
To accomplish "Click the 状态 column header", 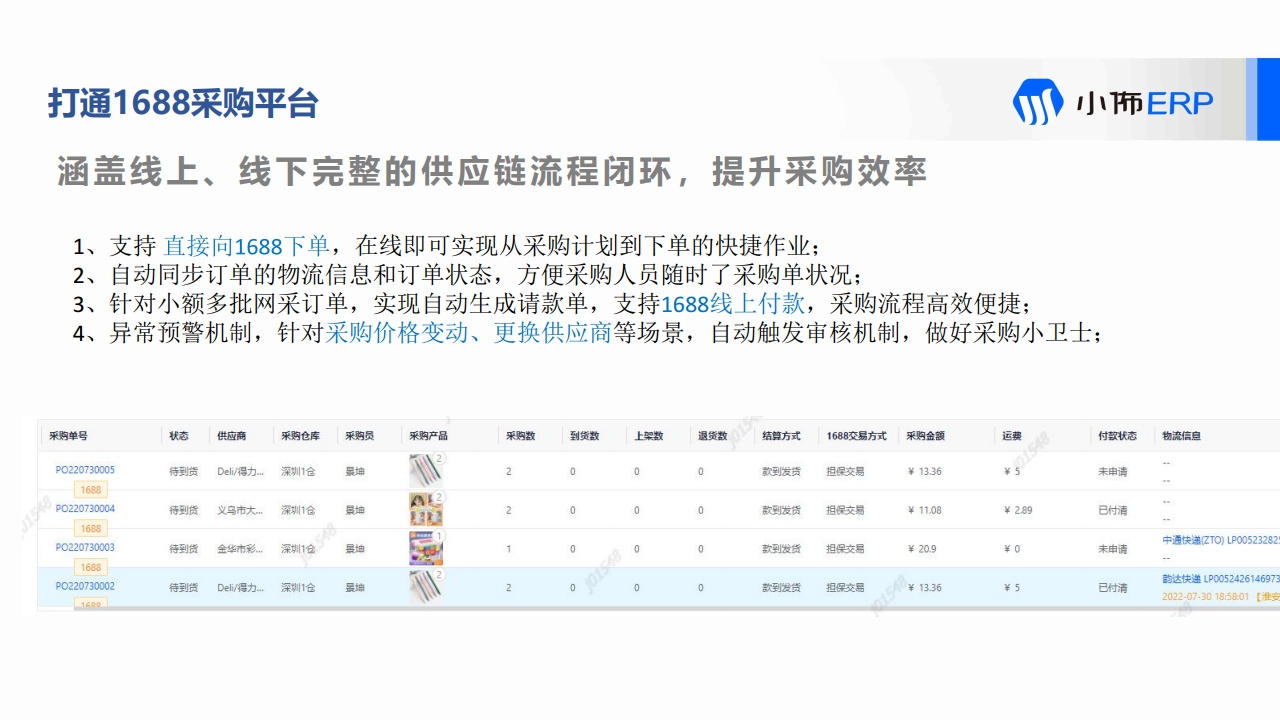I will coord(179,436).
